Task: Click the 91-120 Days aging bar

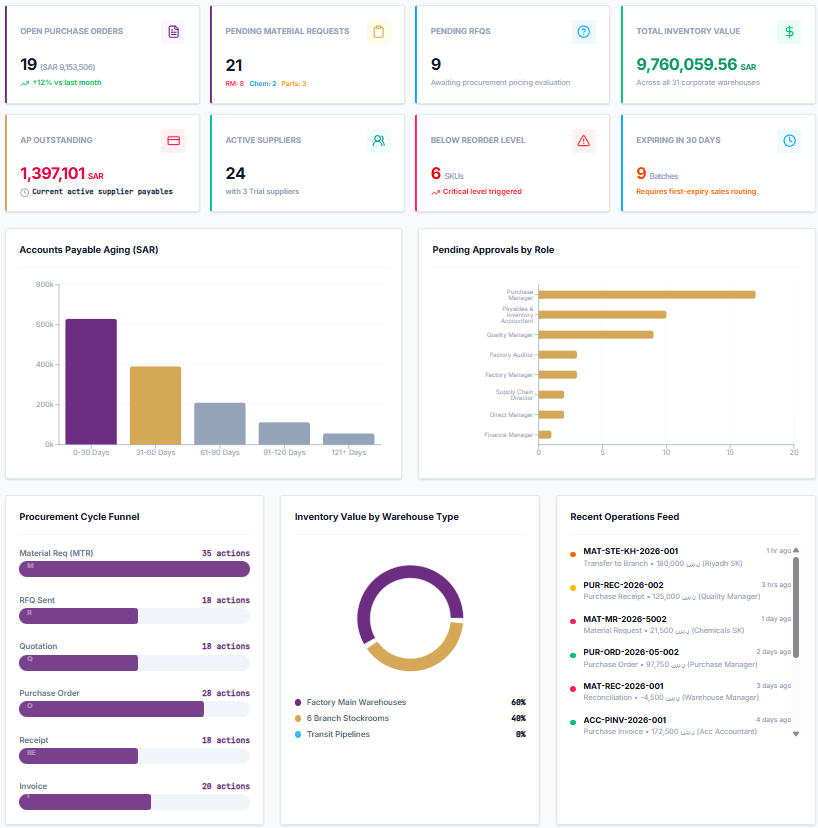Action: pos(284,433)
